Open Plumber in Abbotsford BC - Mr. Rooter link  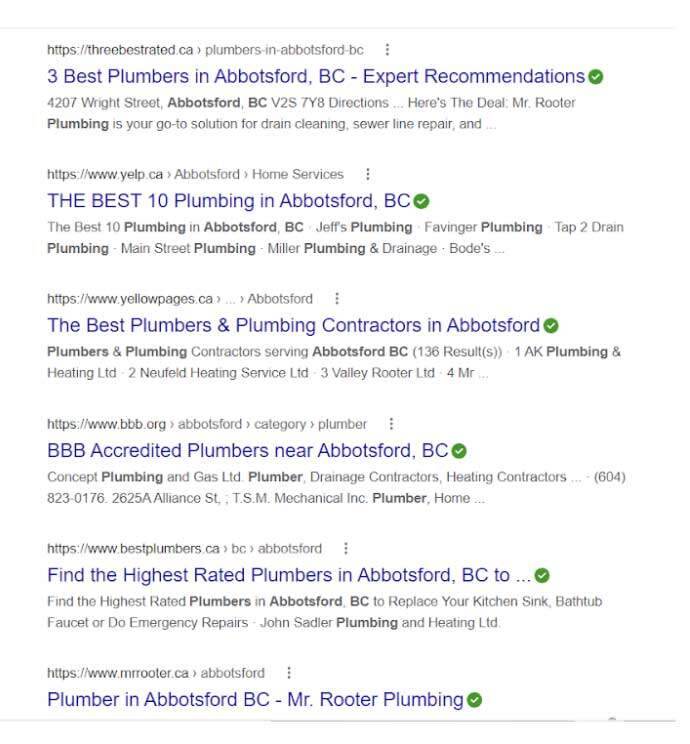[255, 699]
